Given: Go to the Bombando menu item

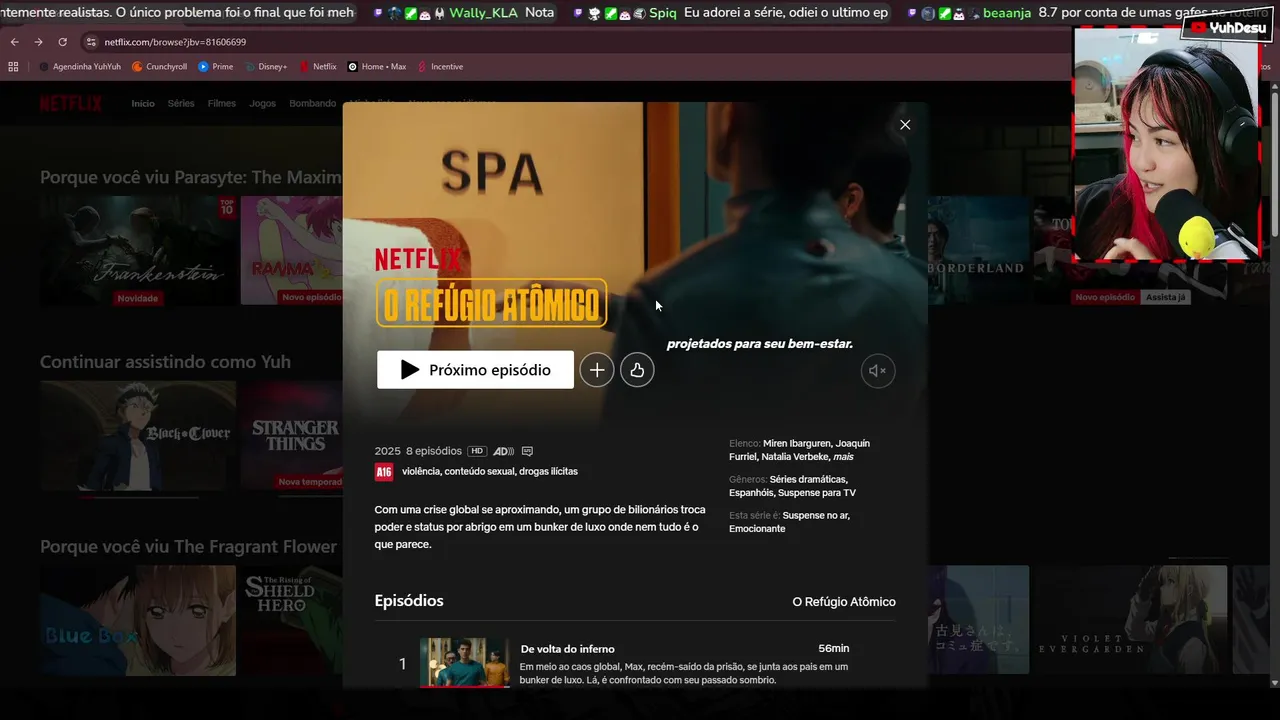Looking at the screenshot, I should tap(313, 103).
